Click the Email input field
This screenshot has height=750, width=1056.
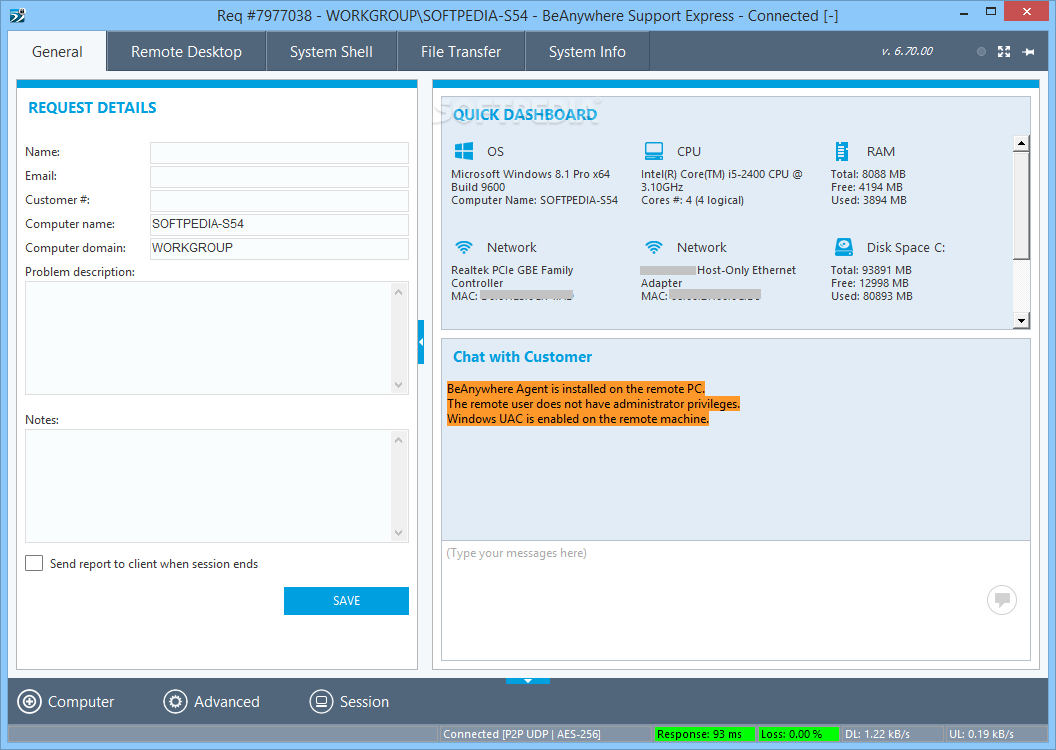(x=279, y=176)
